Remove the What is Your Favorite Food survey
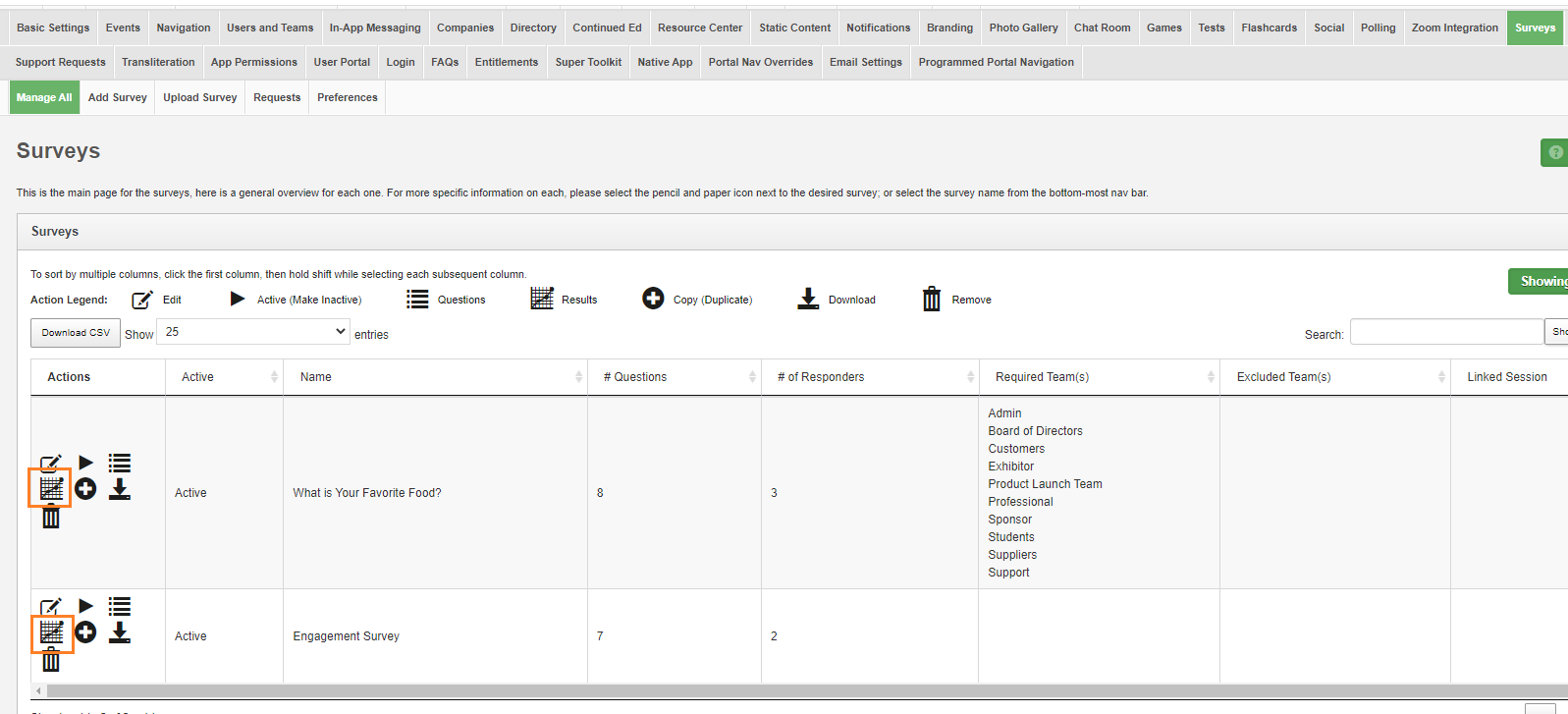 51,518
